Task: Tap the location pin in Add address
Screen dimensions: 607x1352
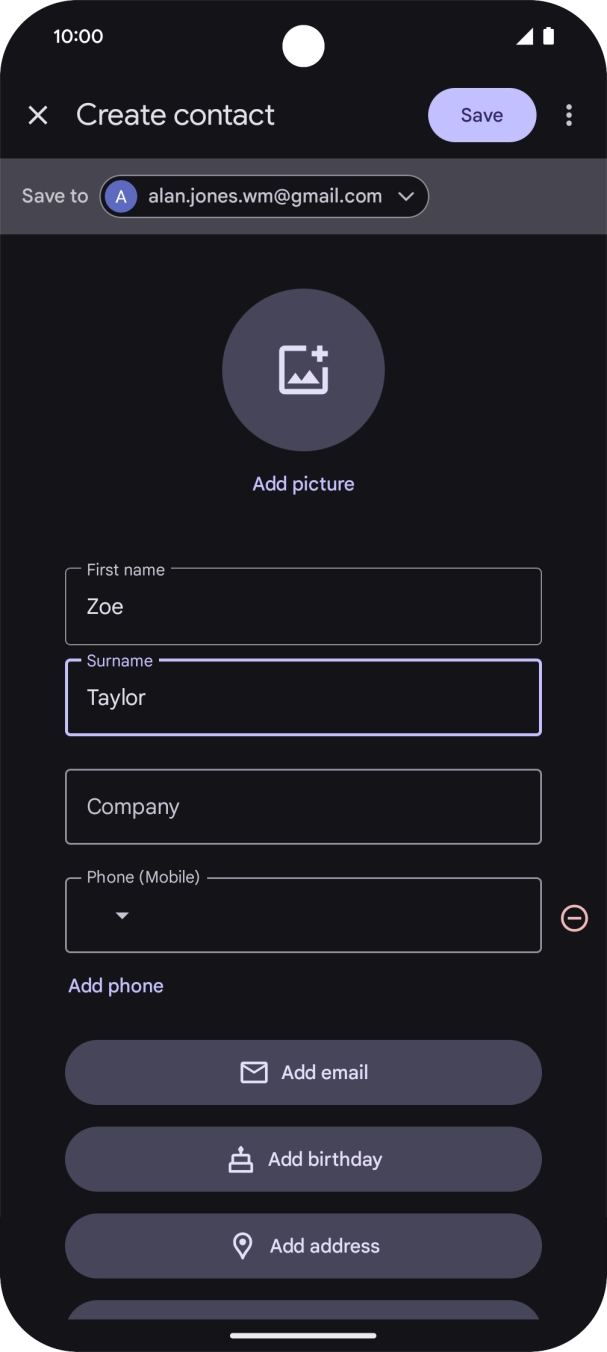Action: click(242, 1246)
